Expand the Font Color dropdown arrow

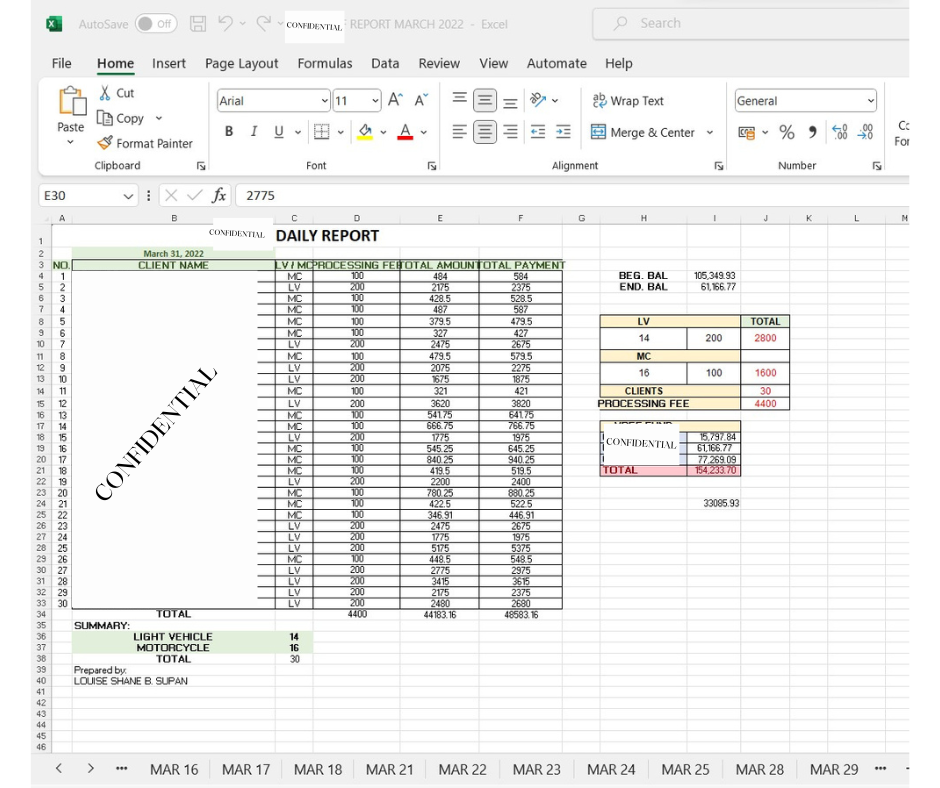coord(423,132)
